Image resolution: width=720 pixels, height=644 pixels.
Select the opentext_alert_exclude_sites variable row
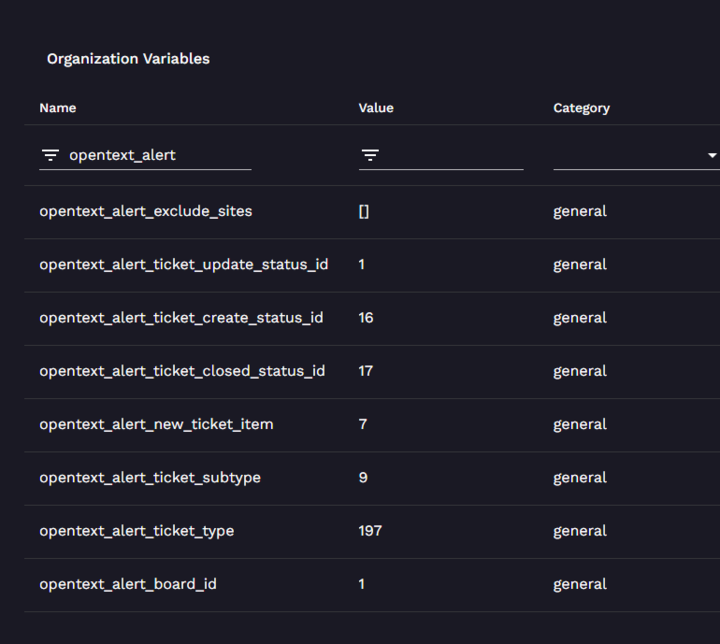point(146,212)
